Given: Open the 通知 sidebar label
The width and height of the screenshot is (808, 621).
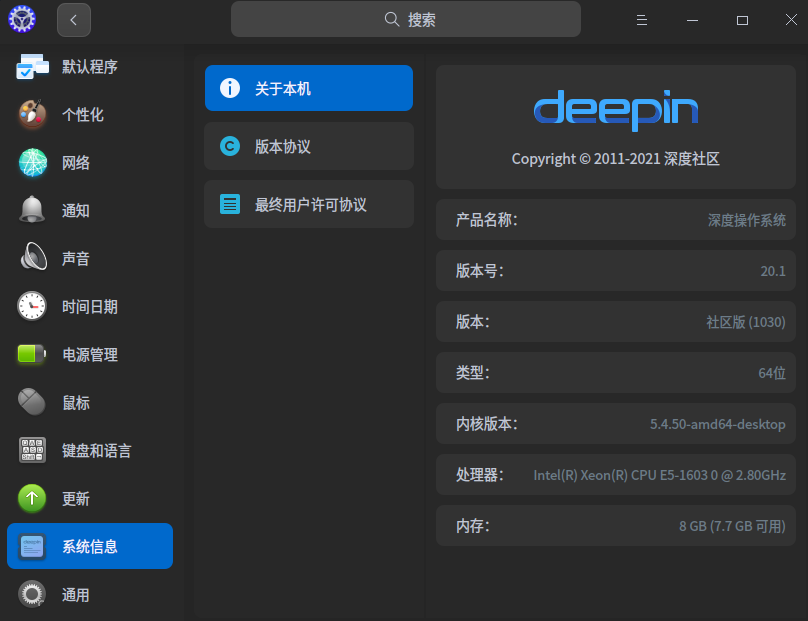Looking at the screenshot, I should click(x=76, y=210).
